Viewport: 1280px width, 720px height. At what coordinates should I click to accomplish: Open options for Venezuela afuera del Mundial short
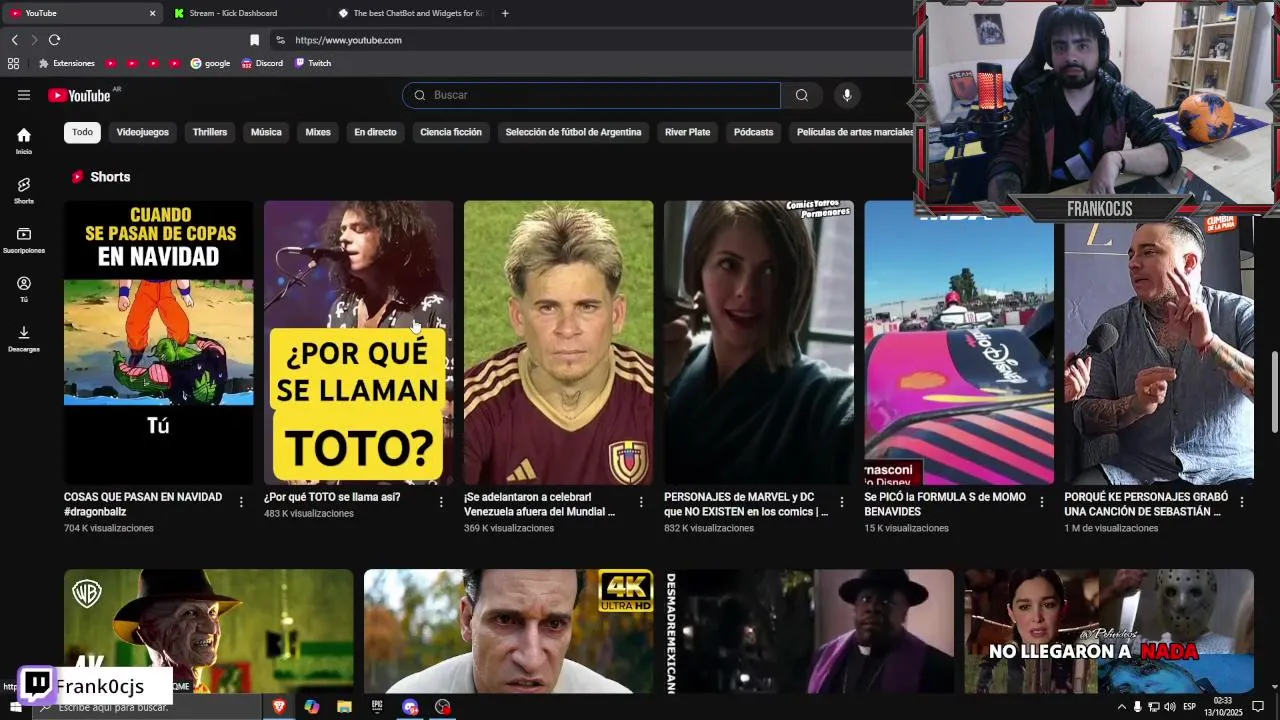pyautogui.click(x=641, y=502)
